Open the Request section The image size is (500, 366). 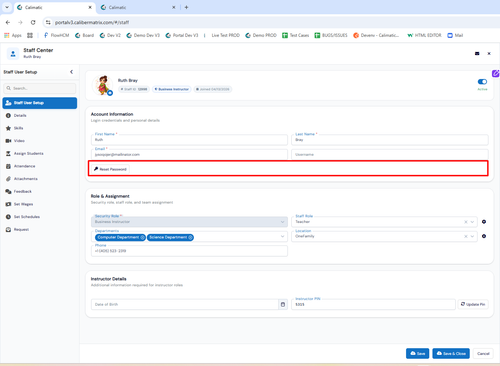pos(40,229)
